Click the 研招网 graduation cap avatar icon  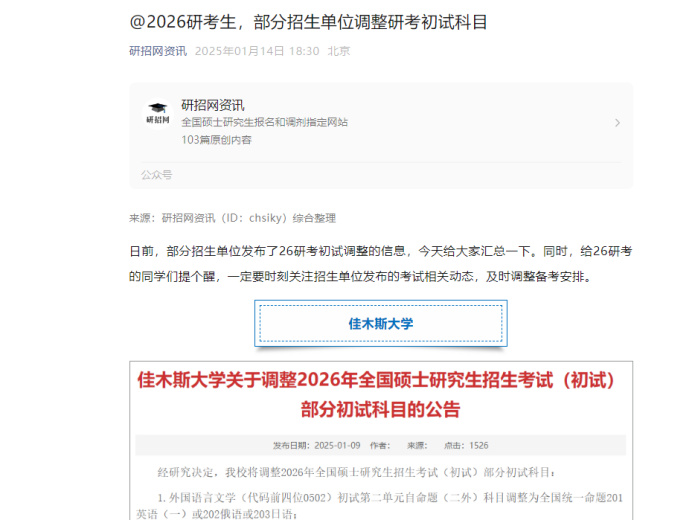pyautogui.click(x=158, y=113)
